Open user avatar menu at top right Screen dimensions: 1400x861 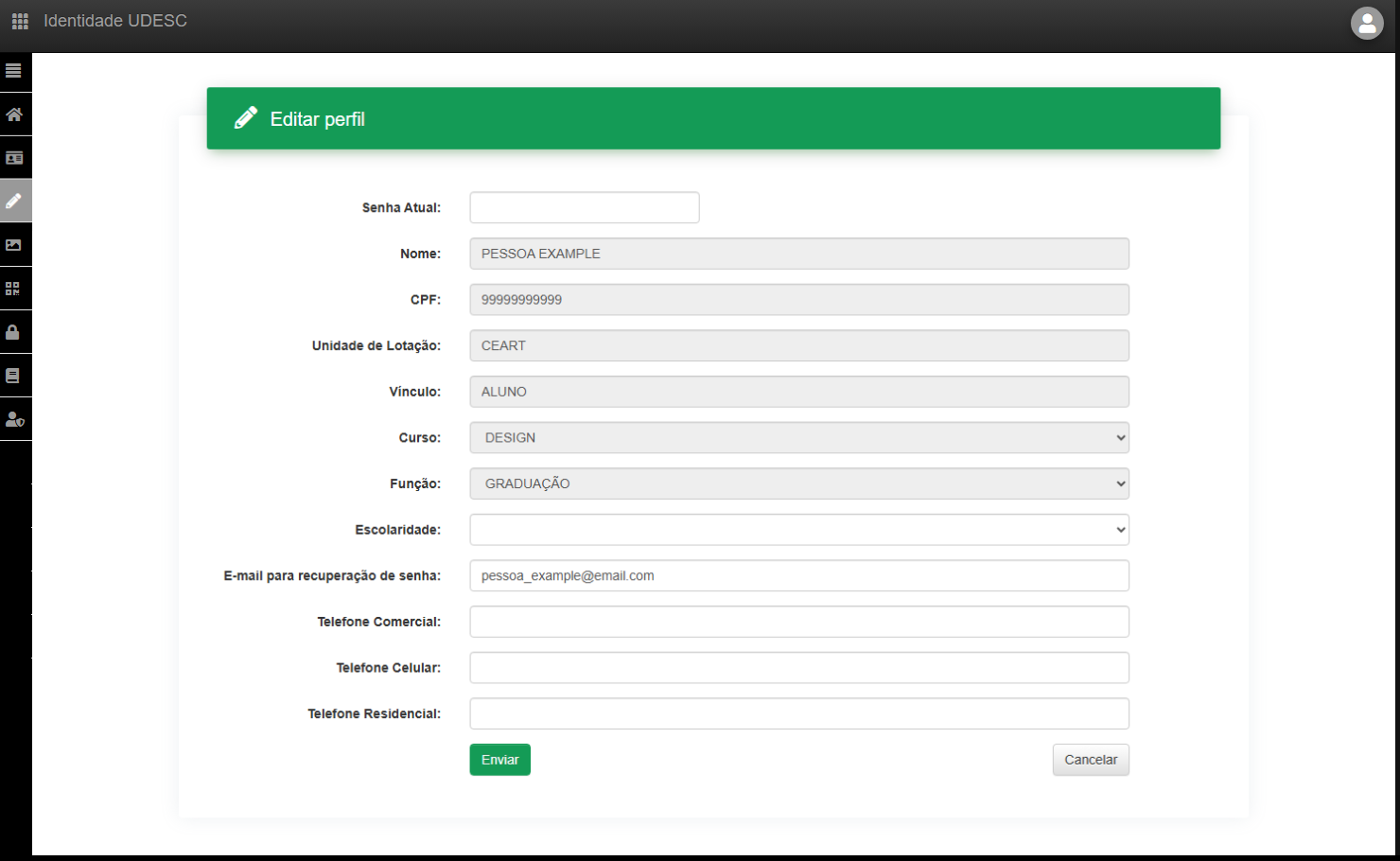click(1367, 24)
